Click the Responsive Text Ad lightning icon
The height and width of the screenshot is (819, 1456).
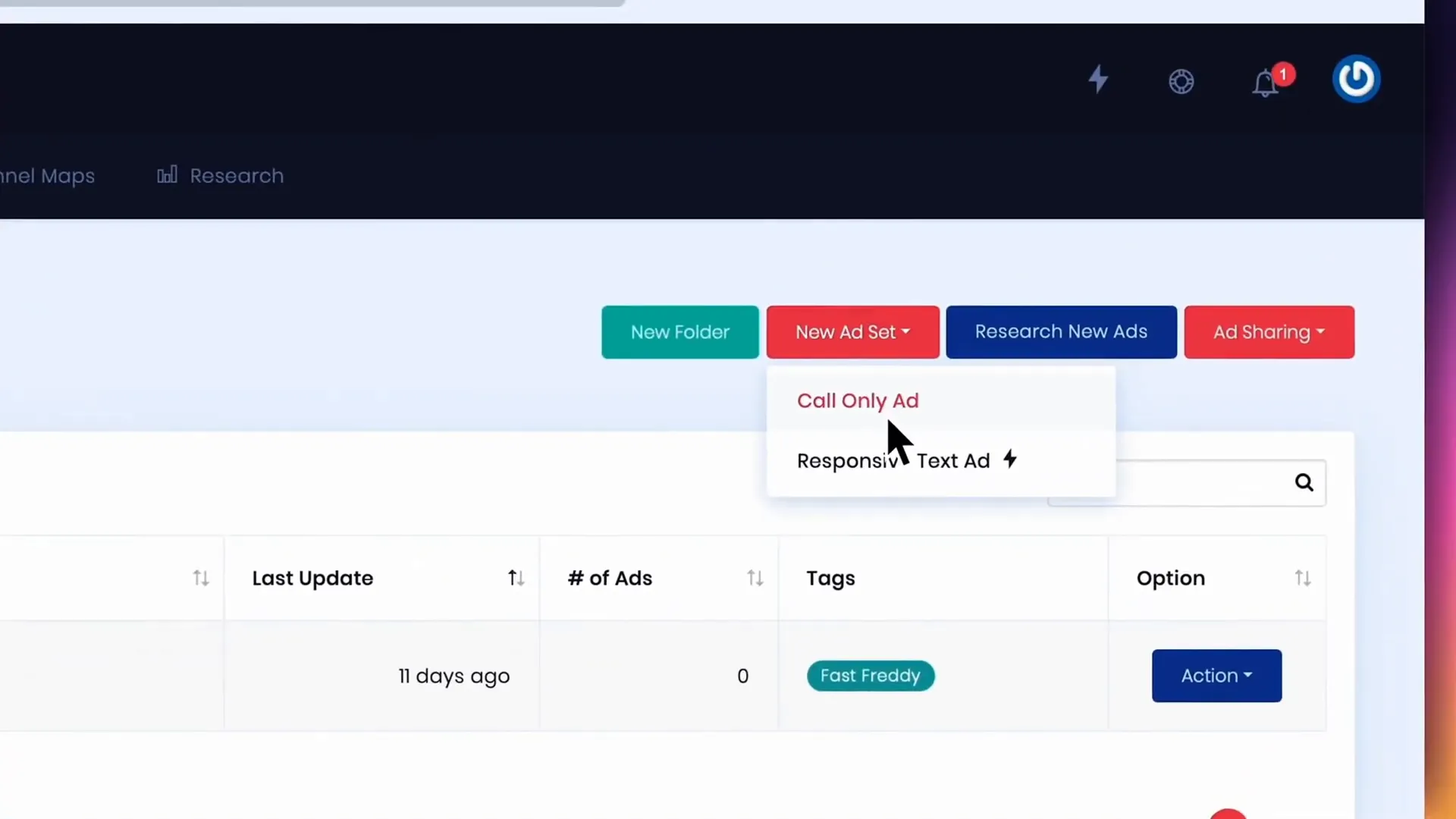pyautogui.click(x=1008, y=459)
